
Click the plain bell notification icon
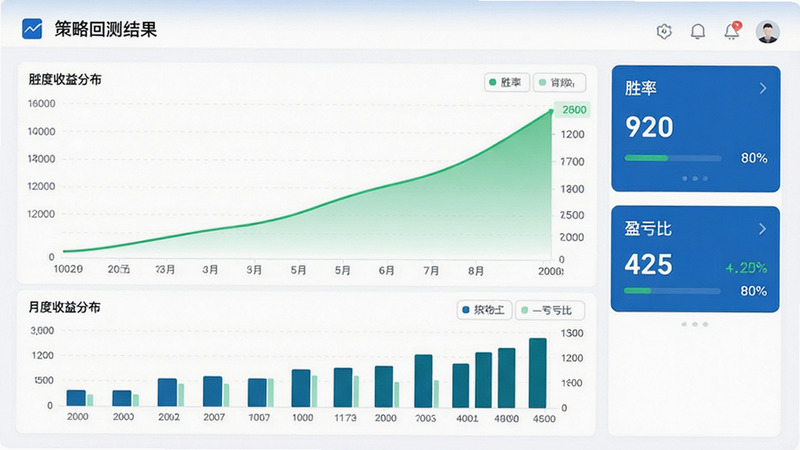click(x=697, y=32)
